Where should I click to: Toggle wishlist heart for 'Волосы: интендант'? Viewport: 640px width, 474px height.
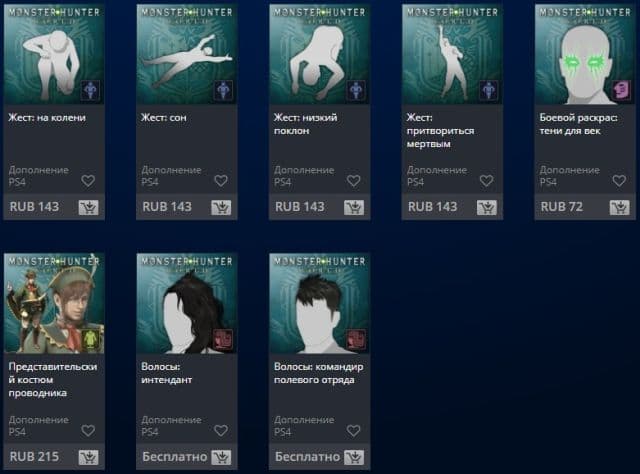pos(221,430)
